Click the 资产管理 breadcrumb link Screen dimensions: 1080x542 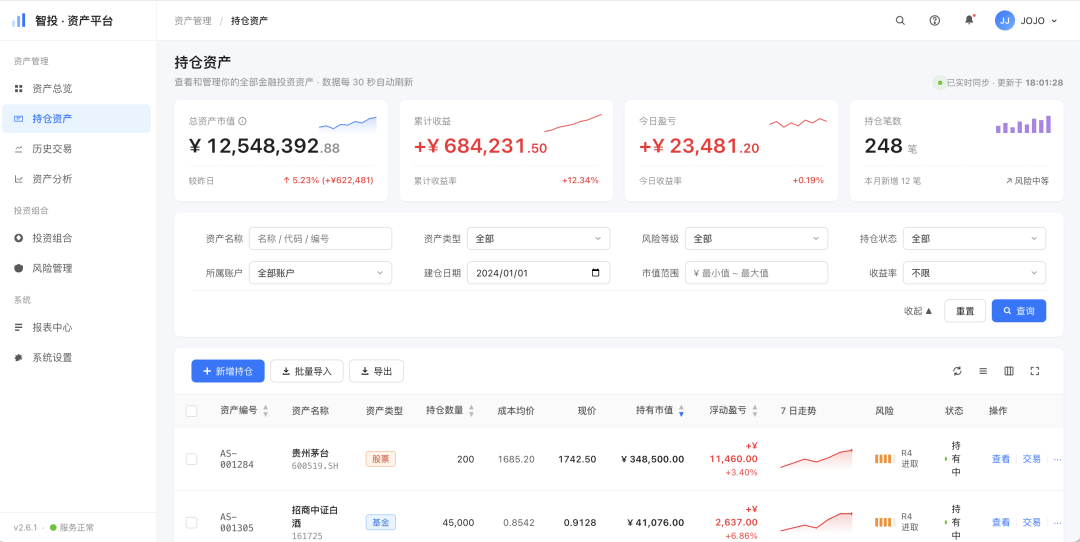click(193, 21)
